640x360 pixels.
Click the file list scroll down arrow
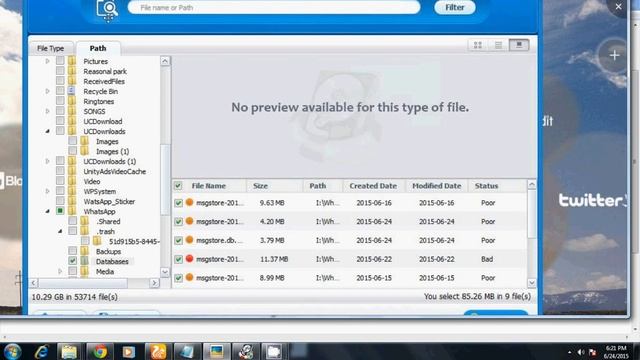point(531,282)
